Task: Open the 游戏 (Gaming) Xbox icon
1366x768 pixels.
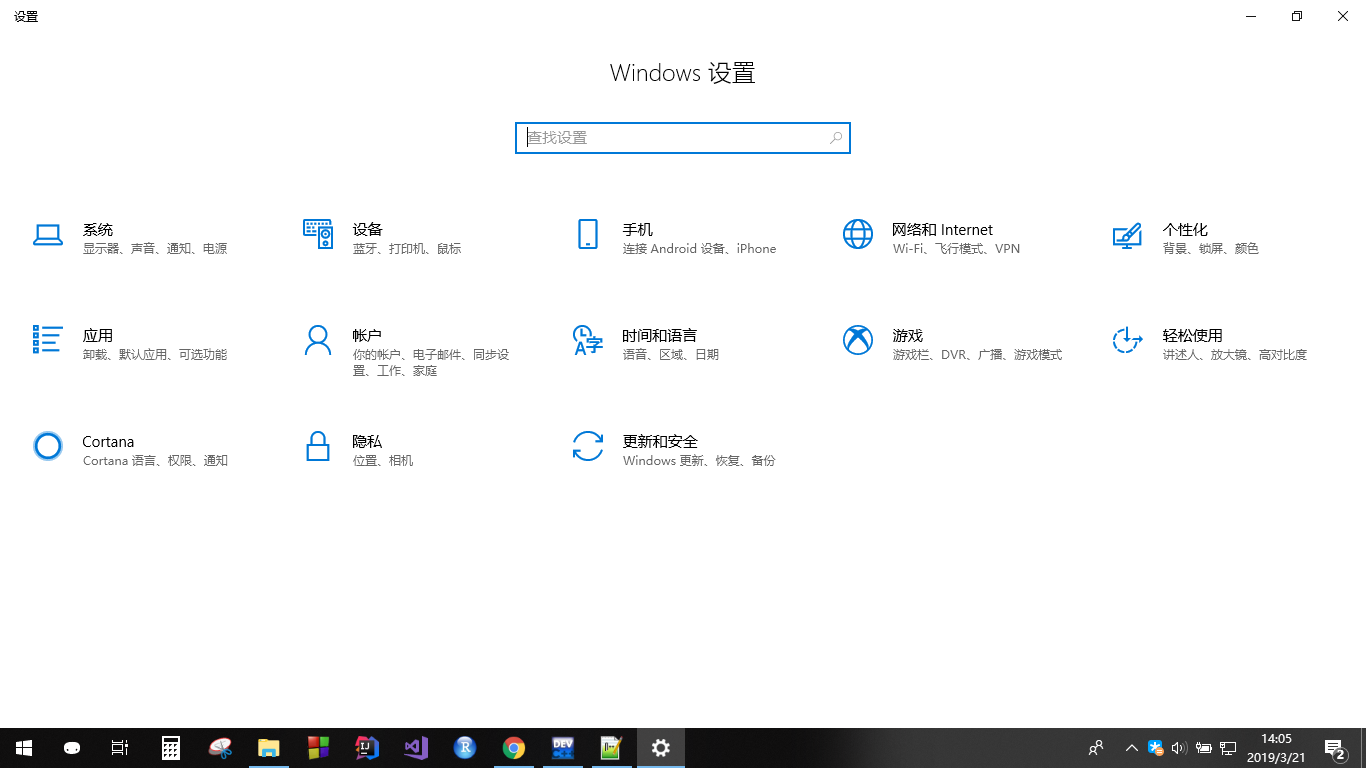Action: tap(858, 340)
